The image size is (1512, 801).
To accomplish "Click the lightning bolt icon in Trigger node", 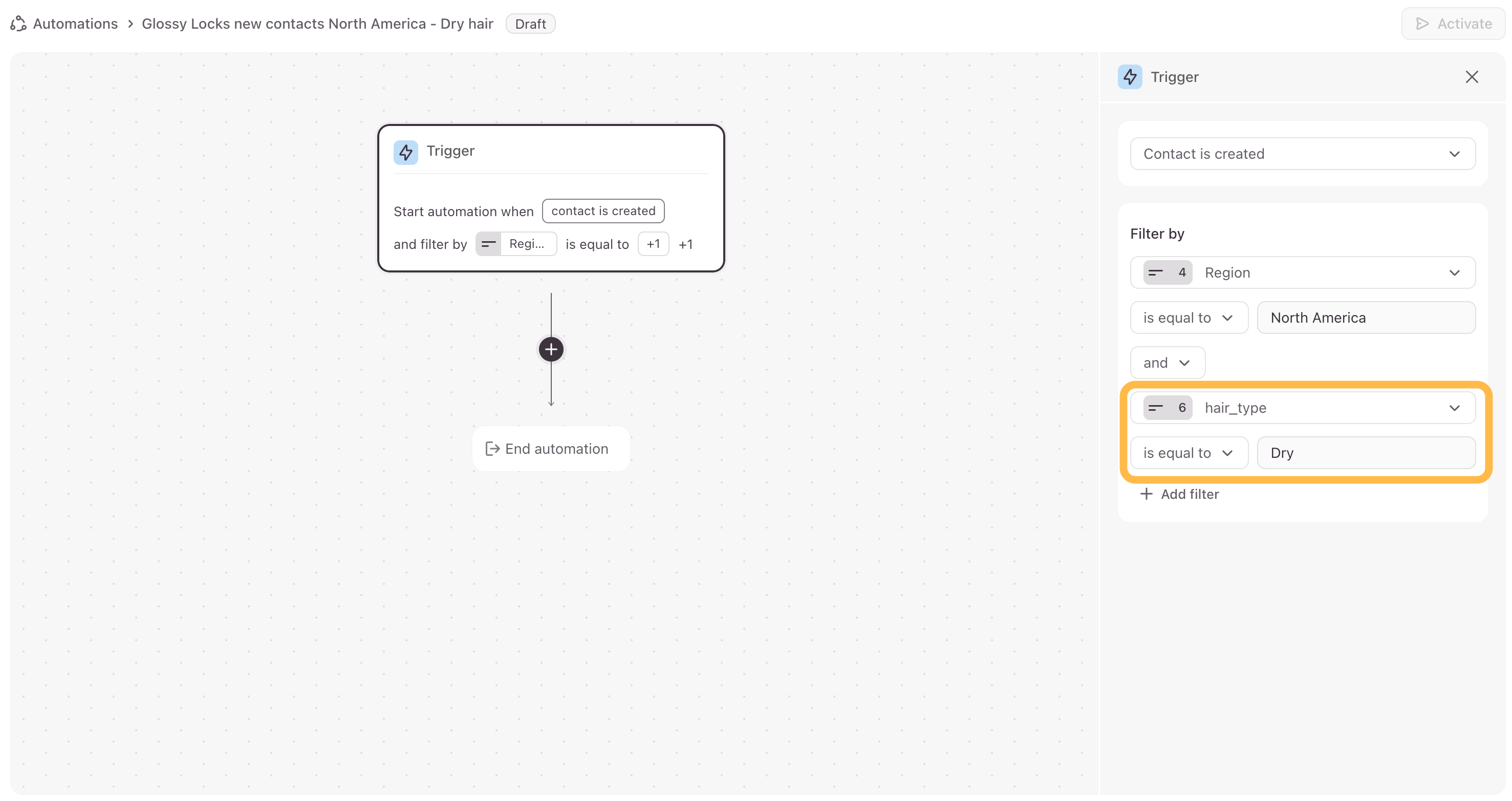I will 405,152.
